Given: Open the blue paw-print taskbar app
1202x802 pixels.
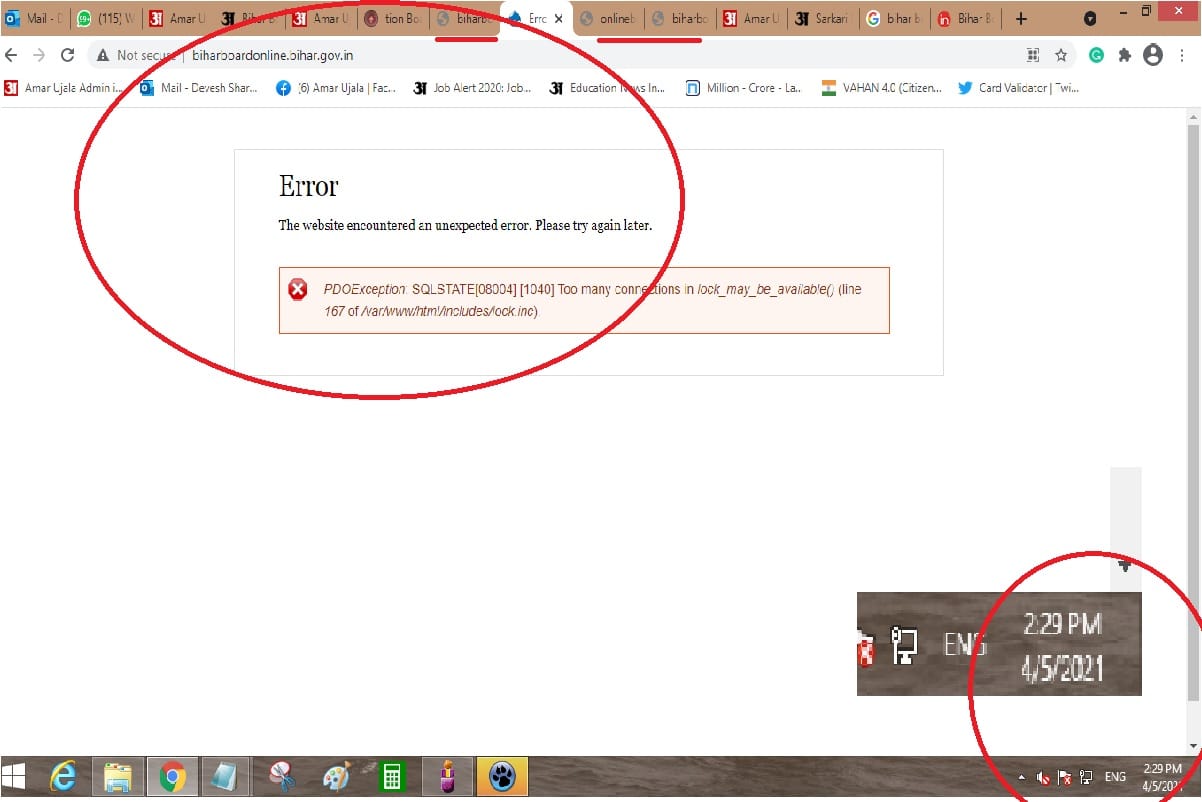Looking at the screenshot, I should [x=501, y=777].
